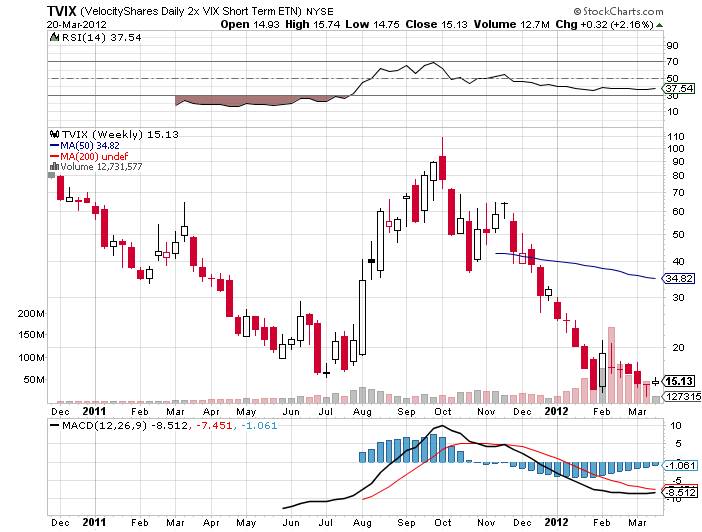
Task: Click the RSI(14) 37.54 legend text
Action: [102, 38]
